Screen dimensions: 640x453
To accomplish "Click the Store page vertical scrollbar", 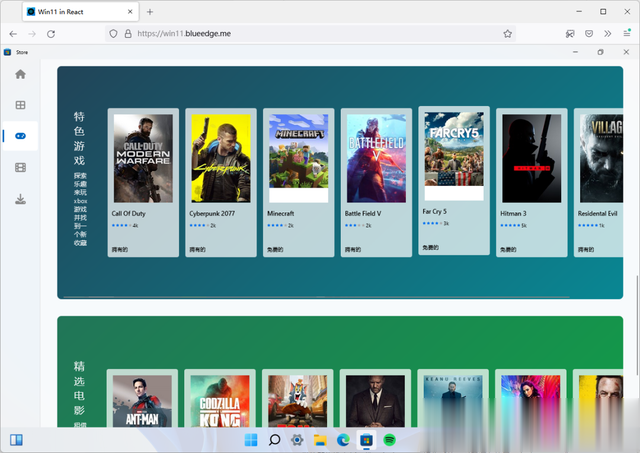I will point(636,325).
